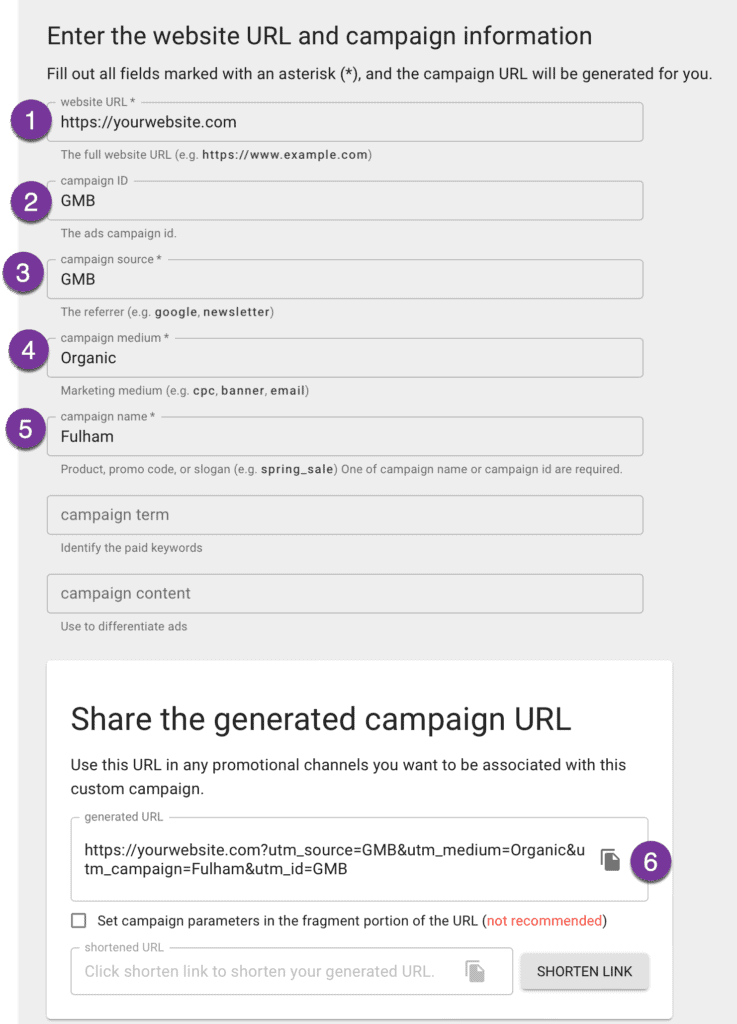Copy the generated campaign URL

(609, 860)
